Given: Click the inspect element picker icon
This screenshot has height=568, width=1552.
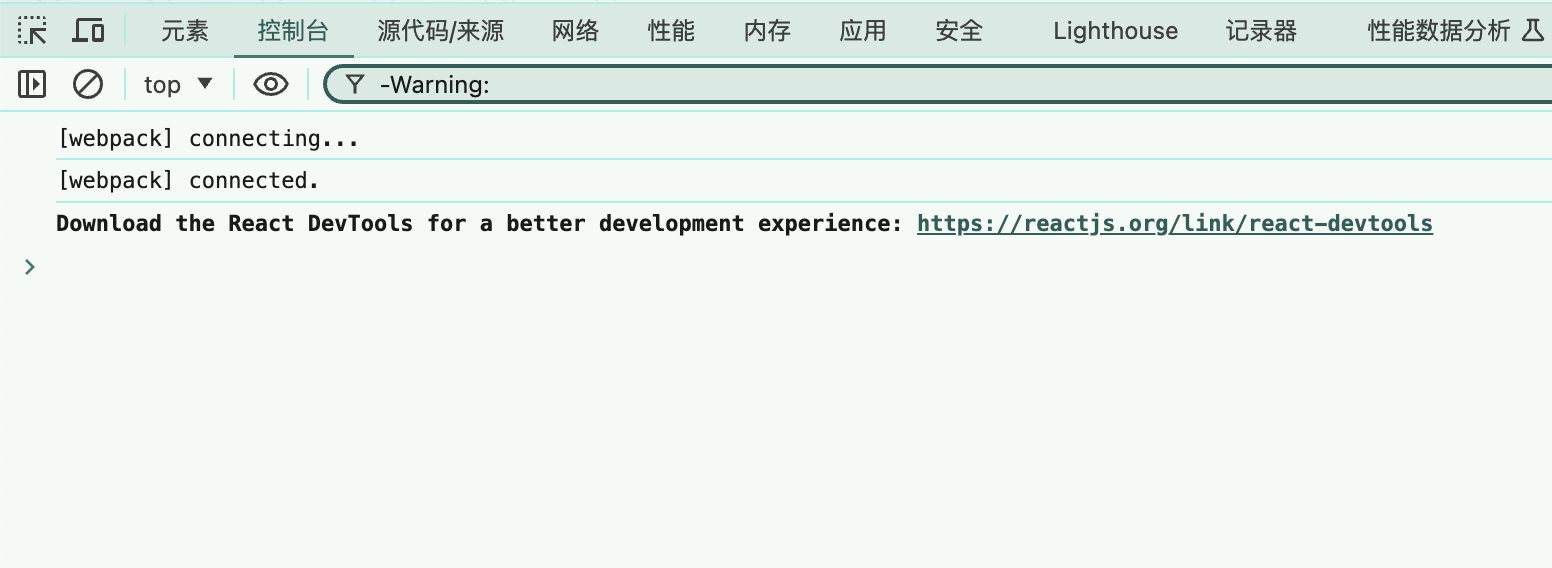Looking at the screenshot, I should 32,31.
